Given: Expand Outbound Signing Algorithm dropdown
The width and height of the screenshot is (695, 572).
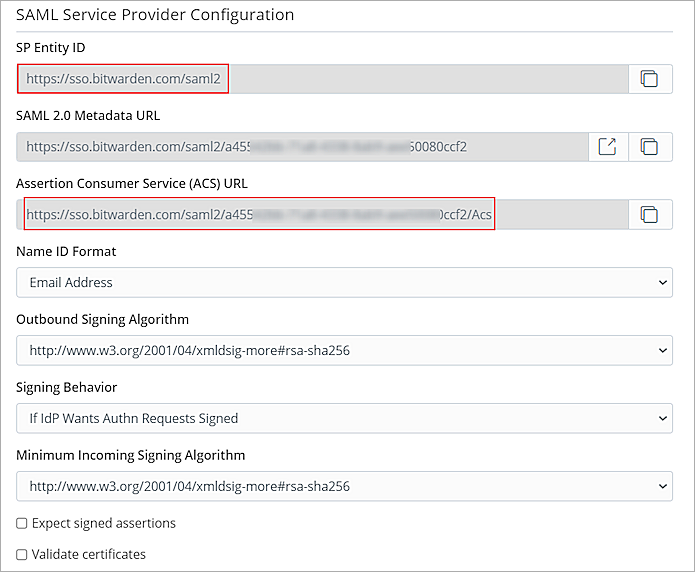Looking at the screenshot, I should click(x=344, y=350).
